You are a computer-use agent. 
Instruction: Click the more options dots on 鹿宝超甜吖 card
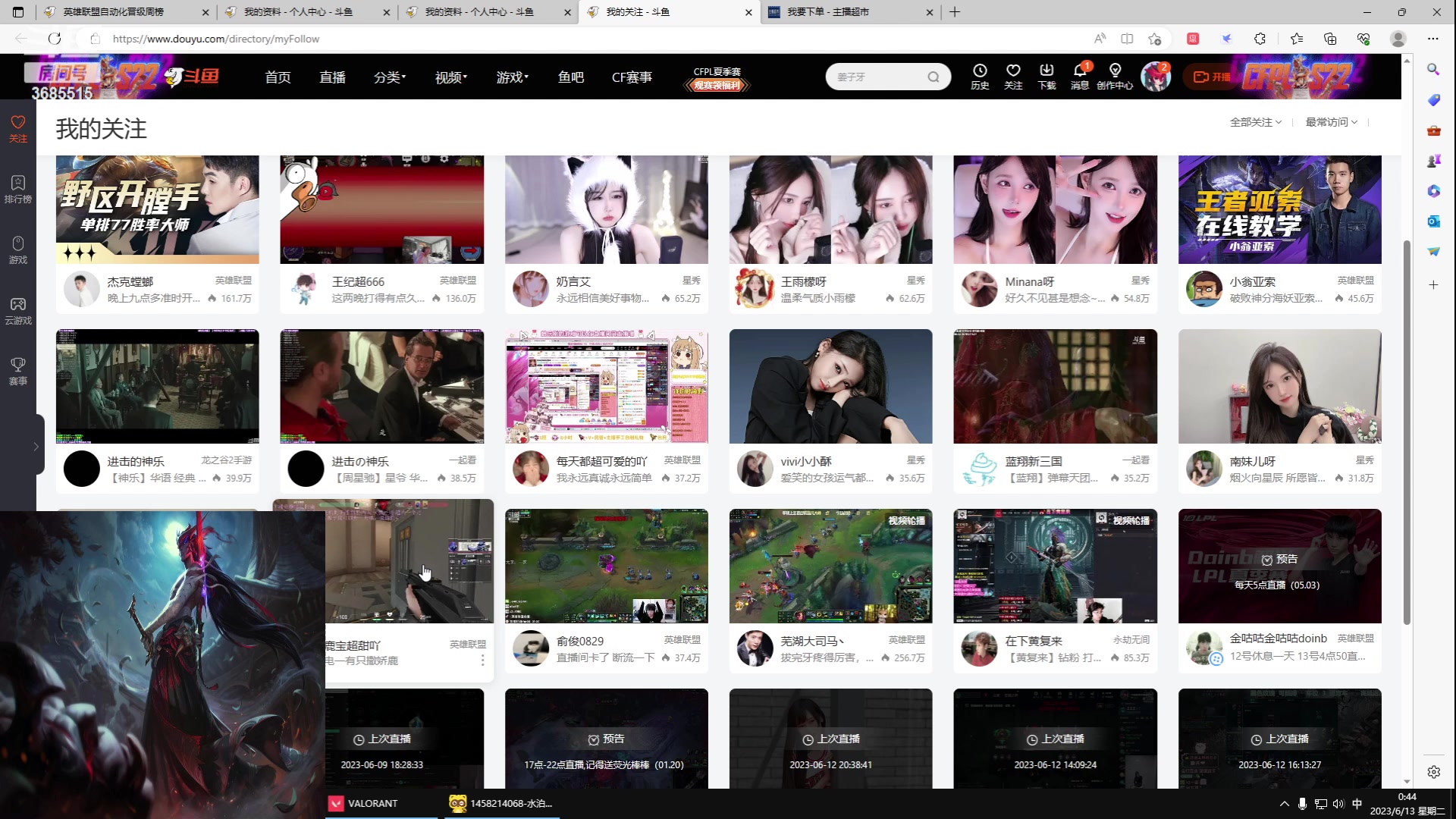[482, 661]
